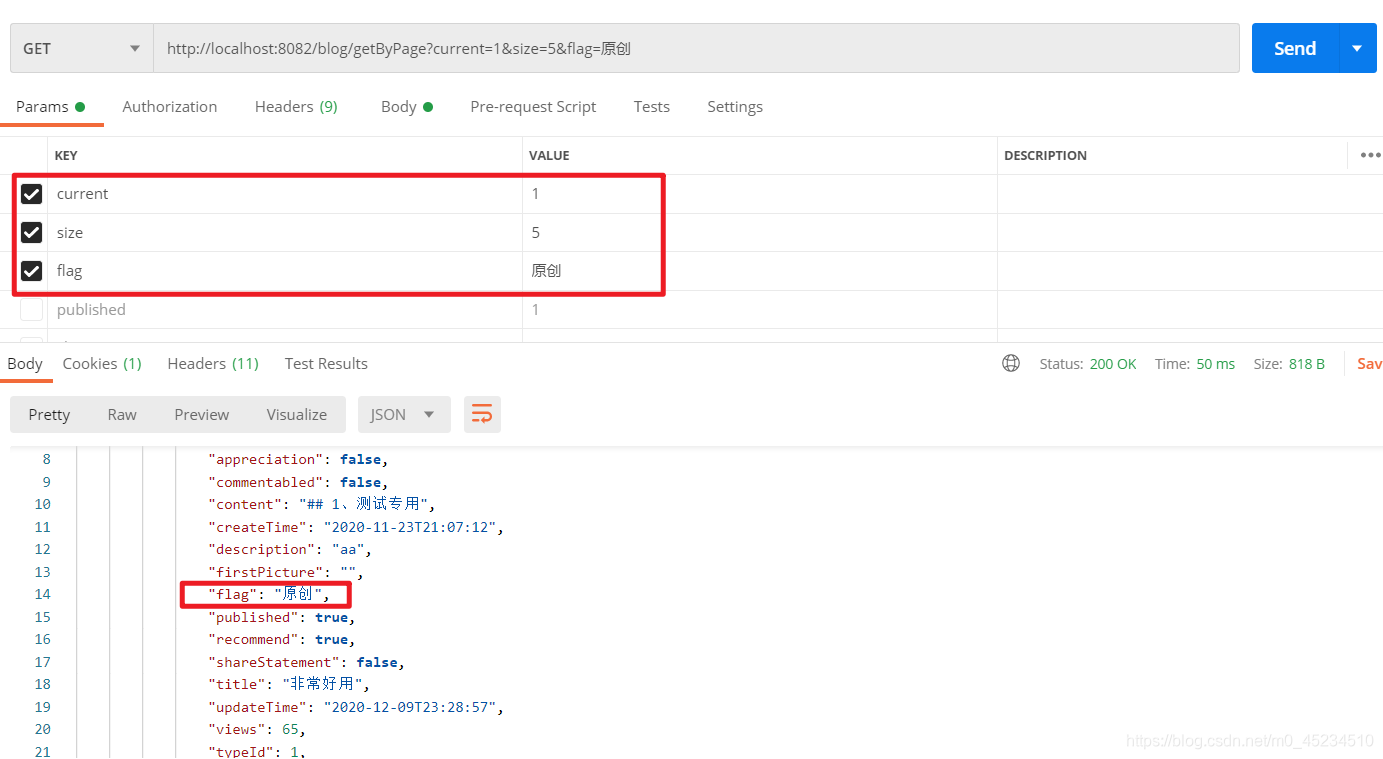This screenshot has height=759, width=1383.
Task: Switch to the Params tab
Action: [x=50, y=106]
